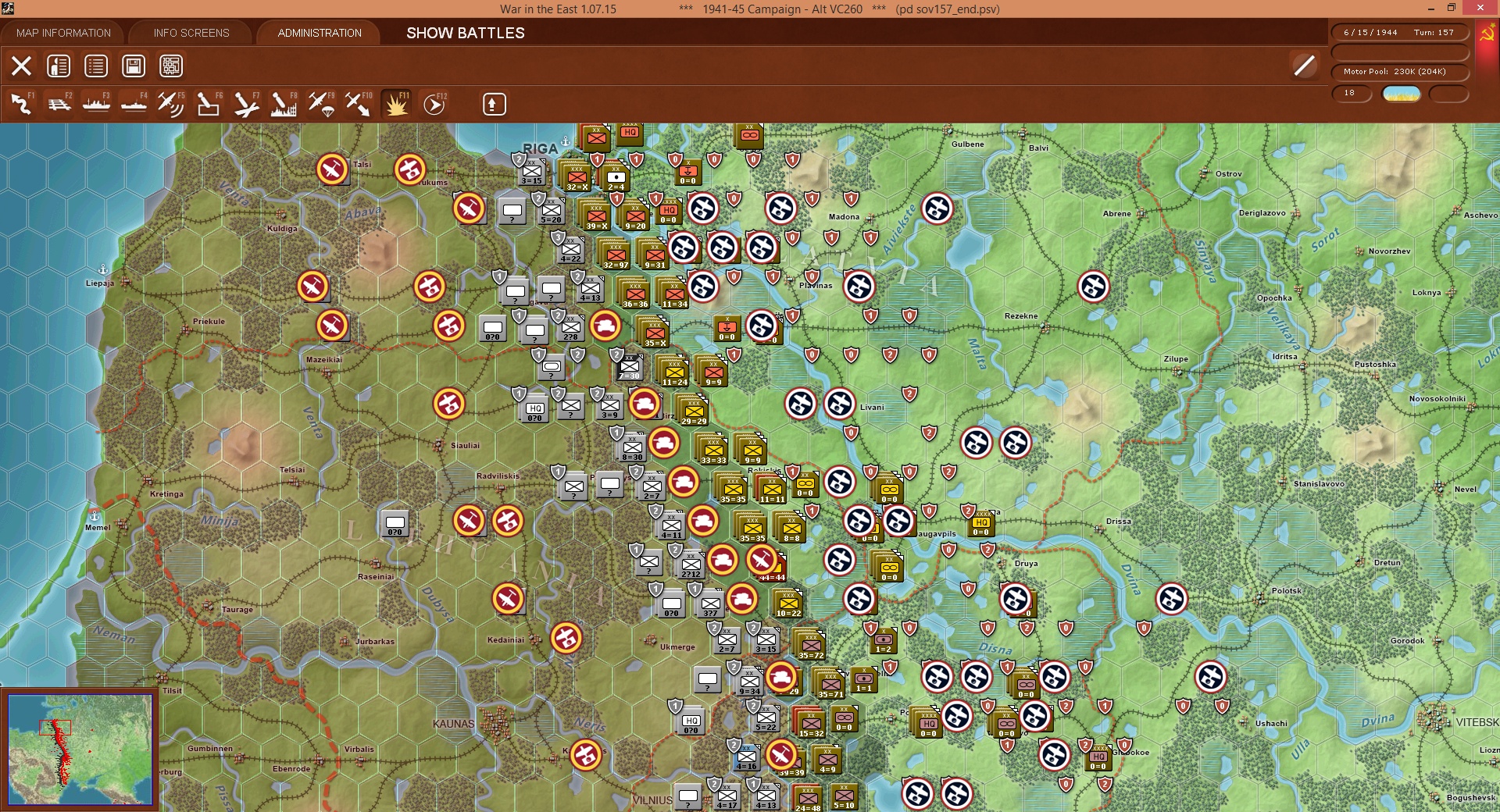Click the VITEBSK city label
1500x812 pixels.
click(1477, 722)
